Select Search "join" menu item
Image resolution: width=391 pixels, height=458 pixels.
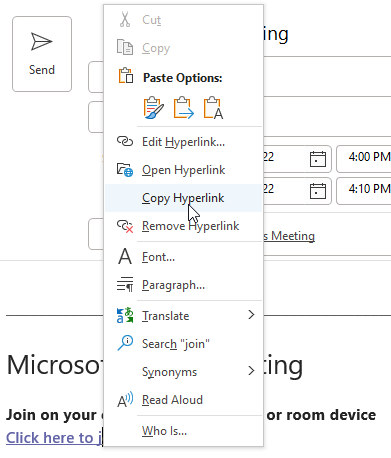pos(184,344)
